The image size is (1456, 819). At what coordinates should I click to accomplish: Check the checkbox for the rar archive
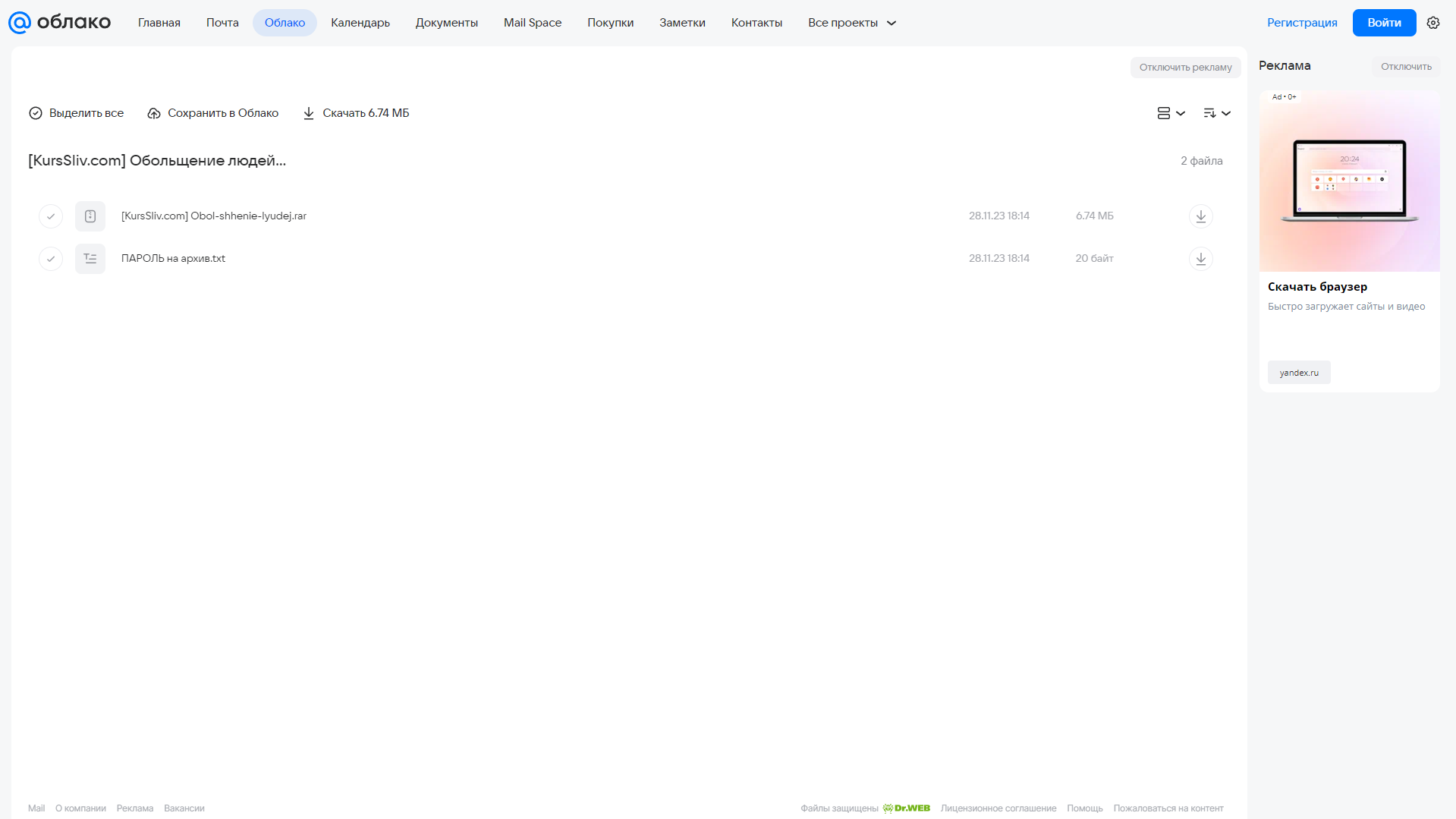[x=51, y=216]
